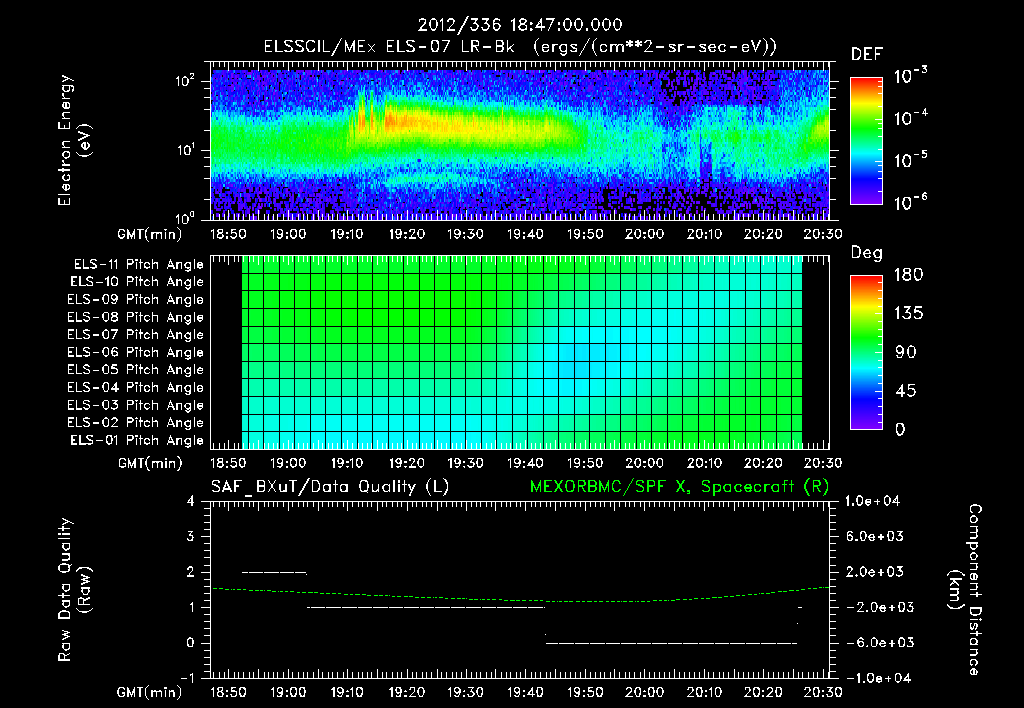Click the GMT(min) label under the spectrogram
The height and width of the screenshot is (708, 1024).
[150, 234]
